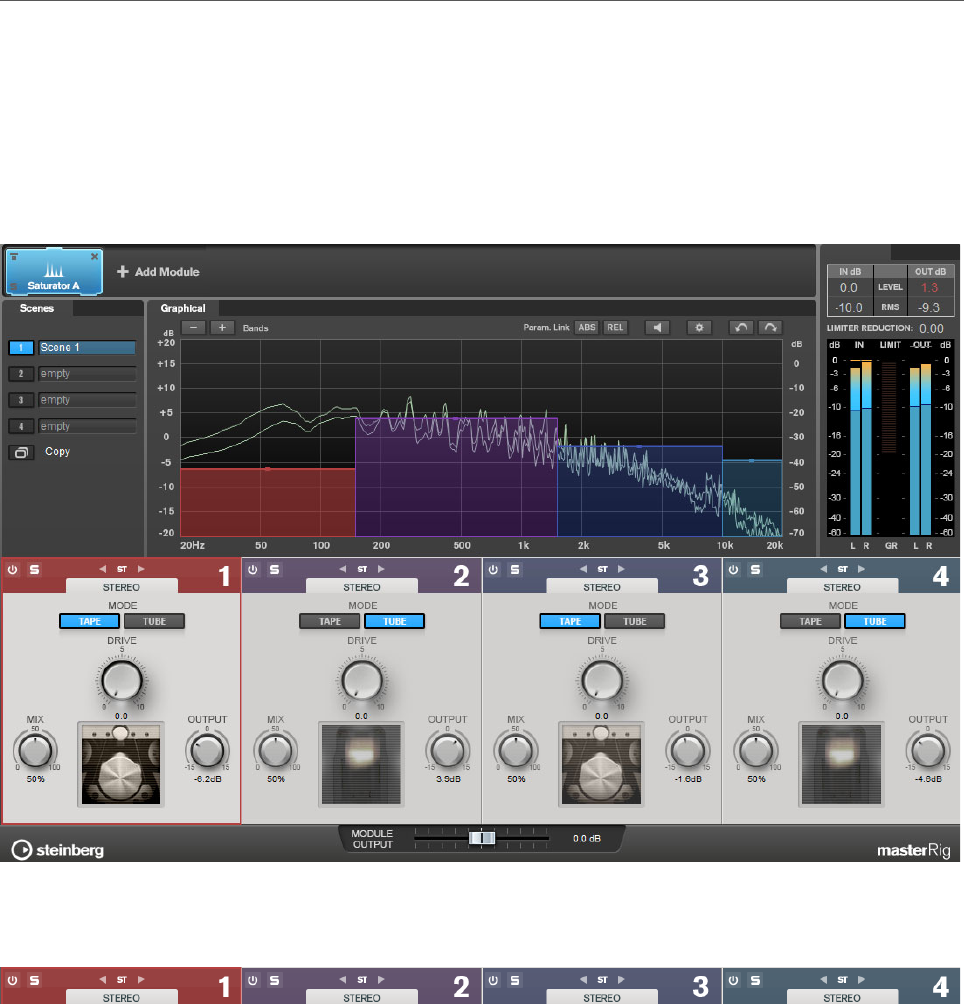
Task: Open band 2 STEREO channel selector
Action: tap(362, 587)
